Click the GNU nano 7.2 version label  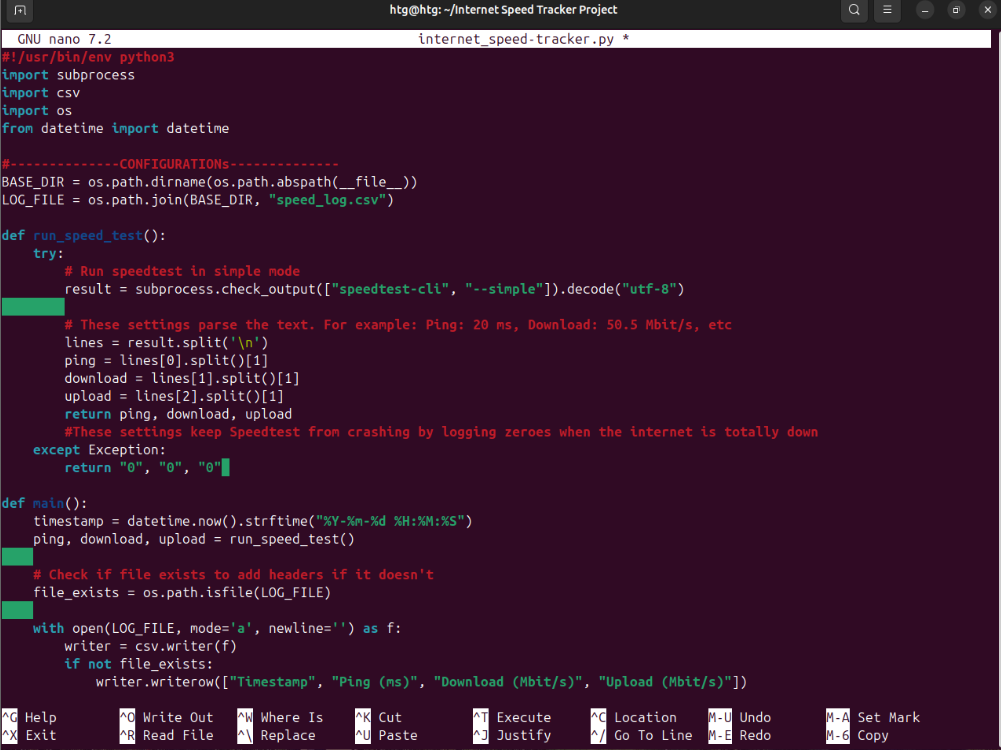[x=64, y=39]
